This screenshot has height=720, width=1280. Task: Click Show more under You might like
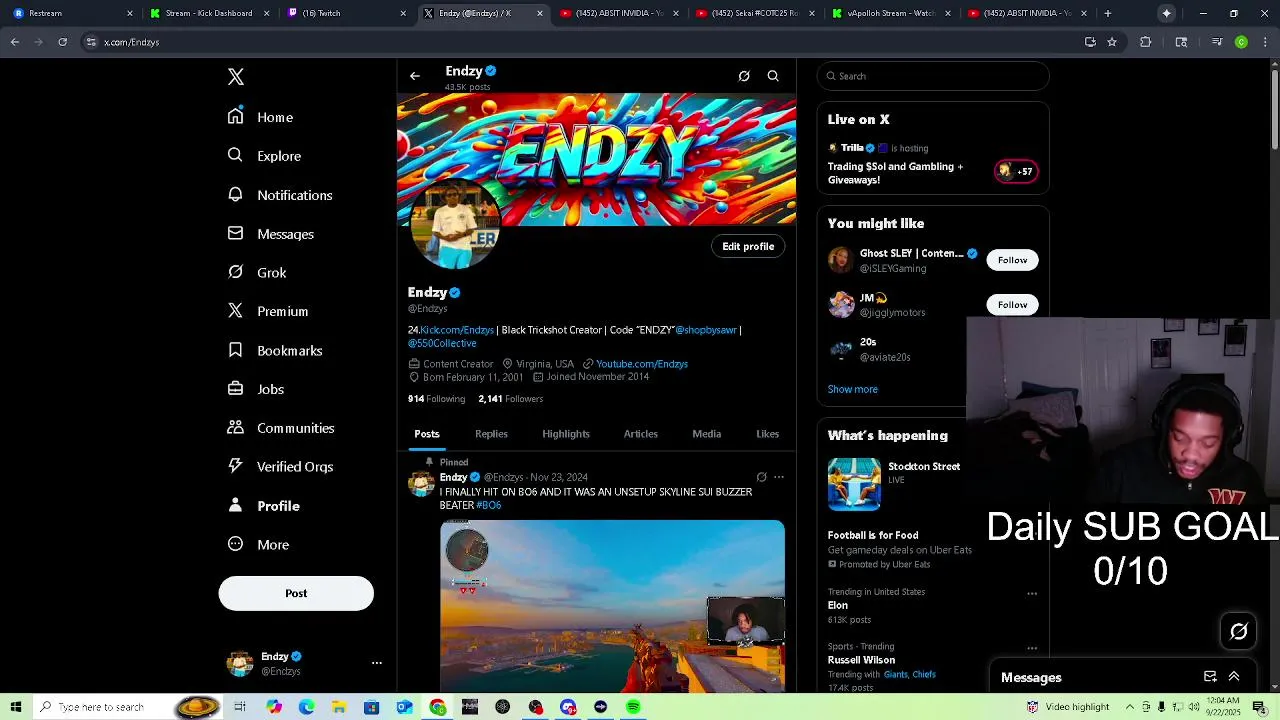point(853,389)
